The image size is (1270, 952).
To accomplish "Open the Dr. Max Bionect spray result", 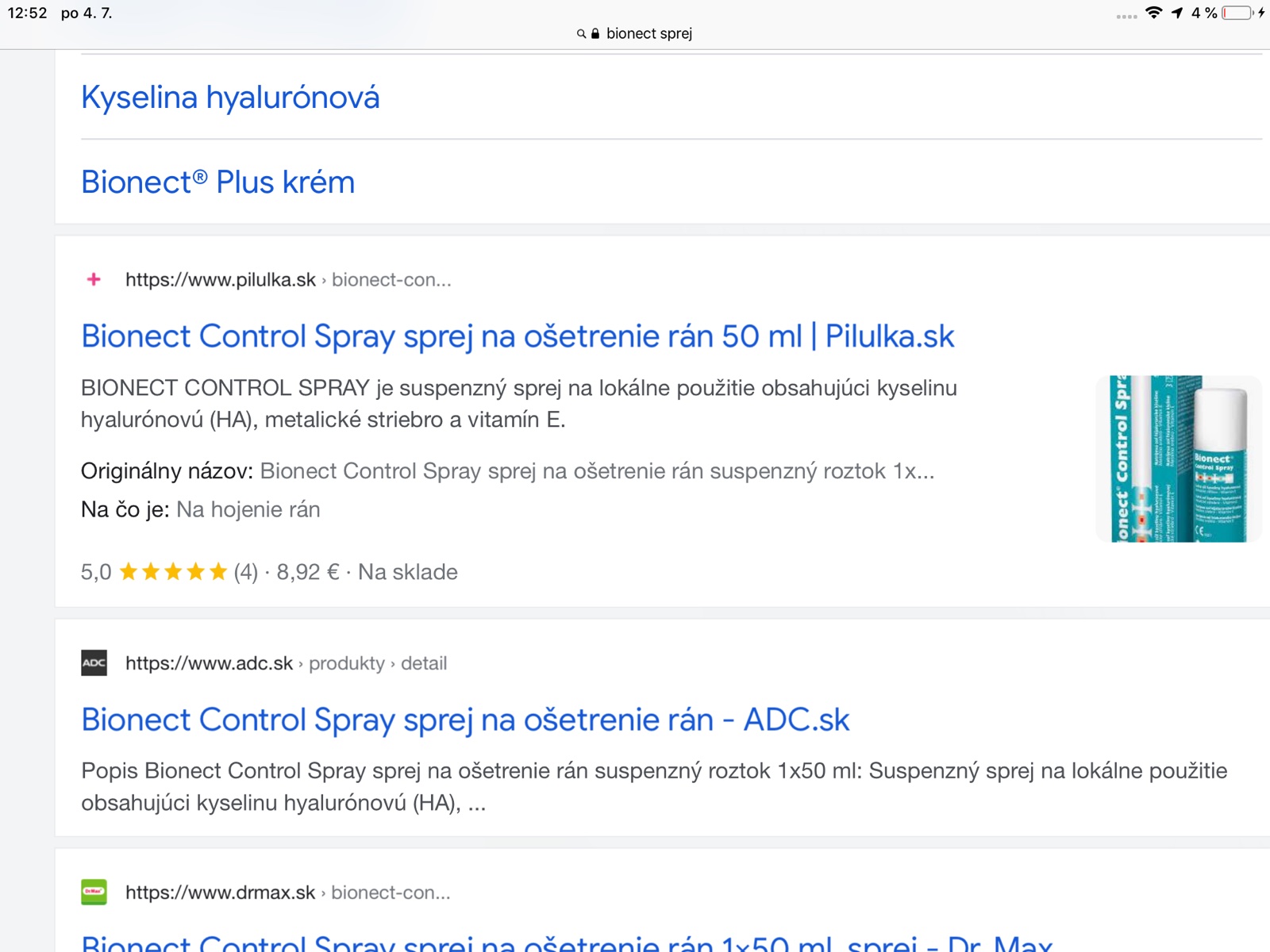I will (567, 942).
